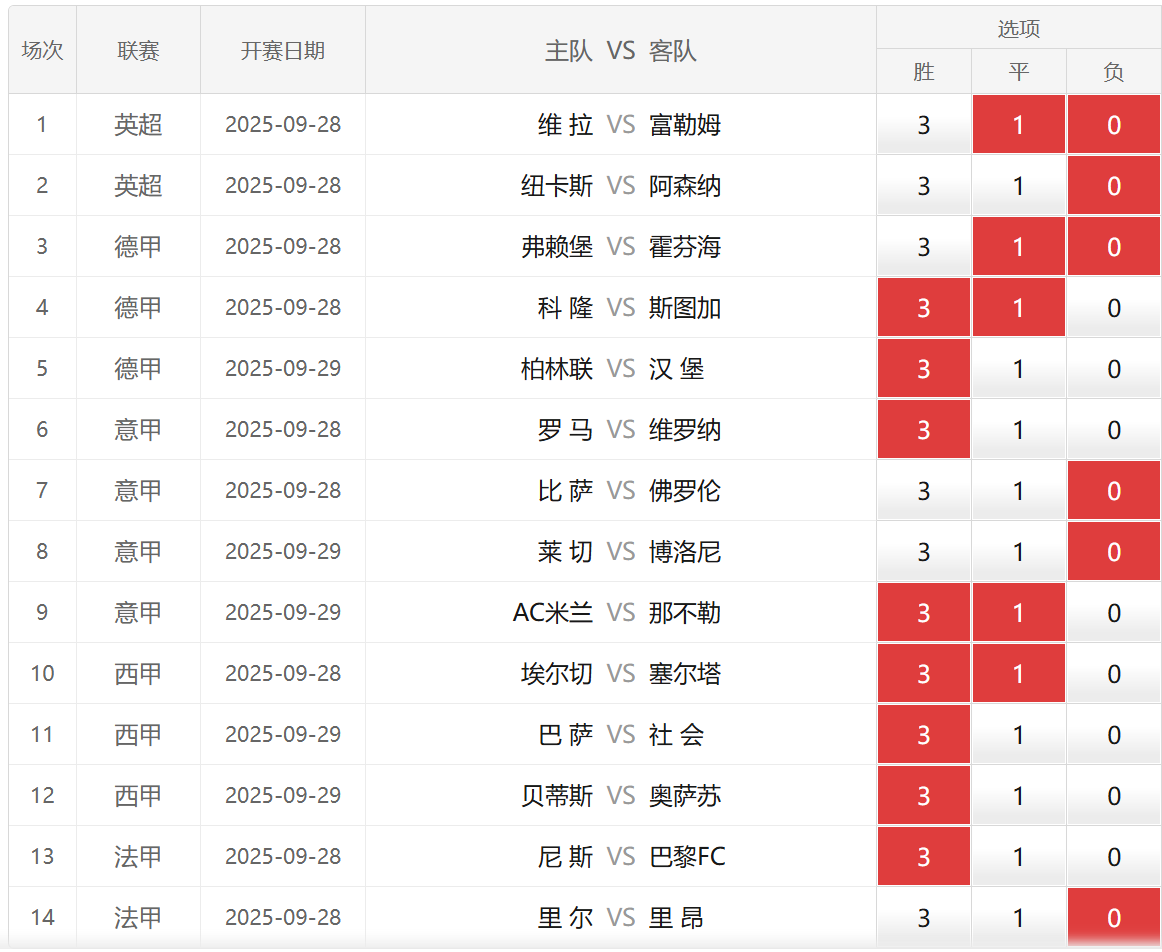Select loss option for 尼斯 vs 巴黎FC
1162x952 pixels.
click(1113, 857)
